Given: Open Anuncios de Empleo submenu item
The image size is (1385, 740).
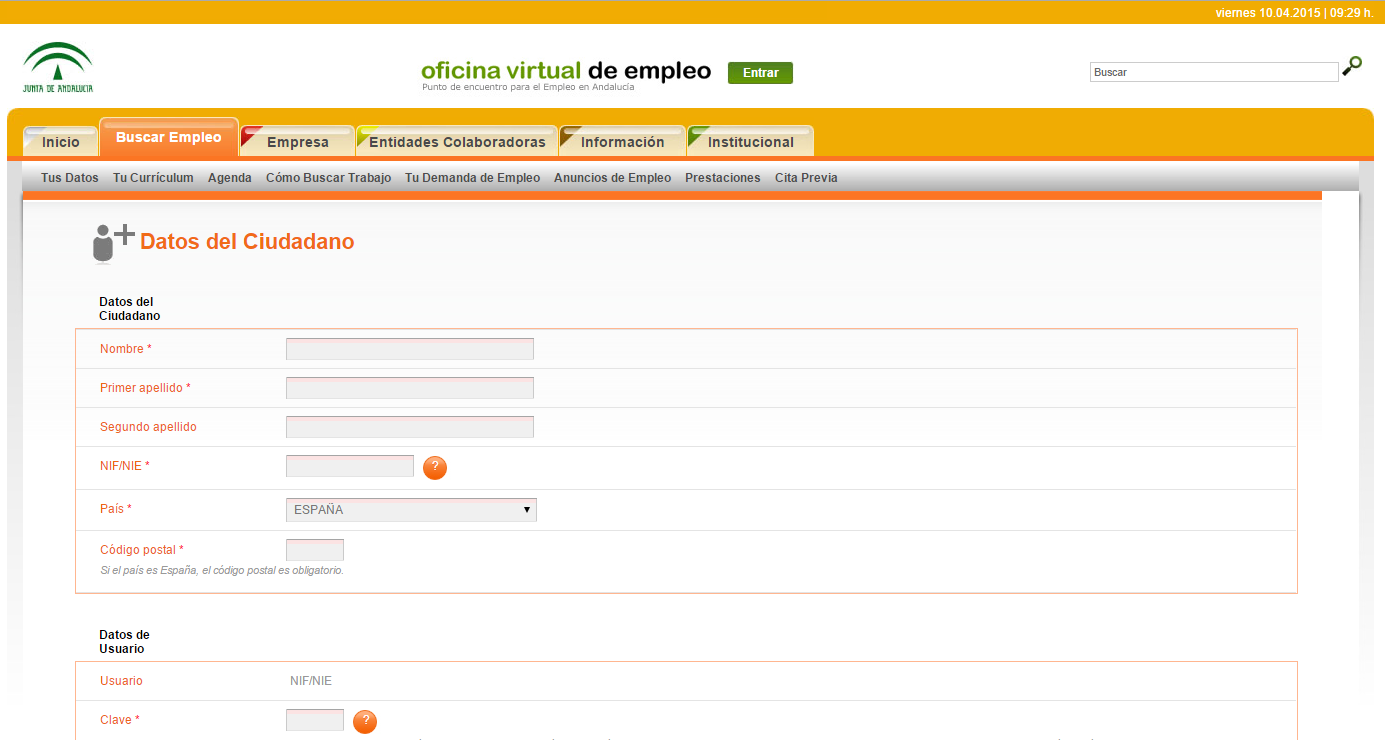Looking at the screenshot, I should click(612, 178).
